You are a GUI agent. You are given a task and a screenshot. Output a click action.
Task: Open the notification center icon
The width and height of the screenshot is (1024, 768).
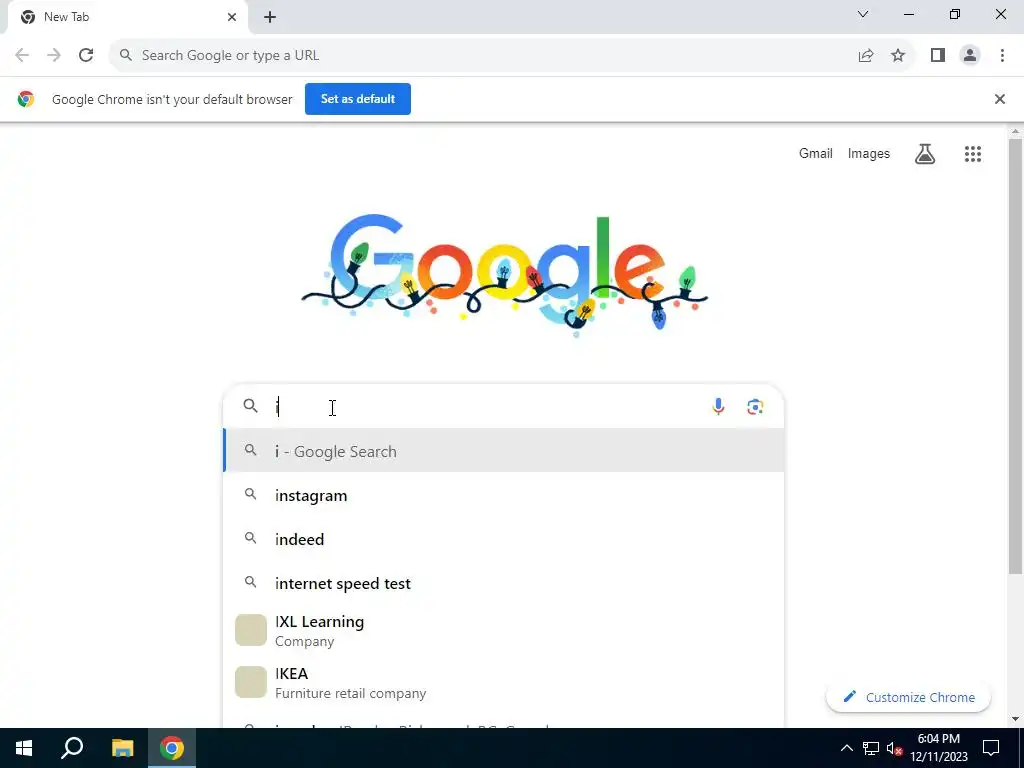[991, 748]
